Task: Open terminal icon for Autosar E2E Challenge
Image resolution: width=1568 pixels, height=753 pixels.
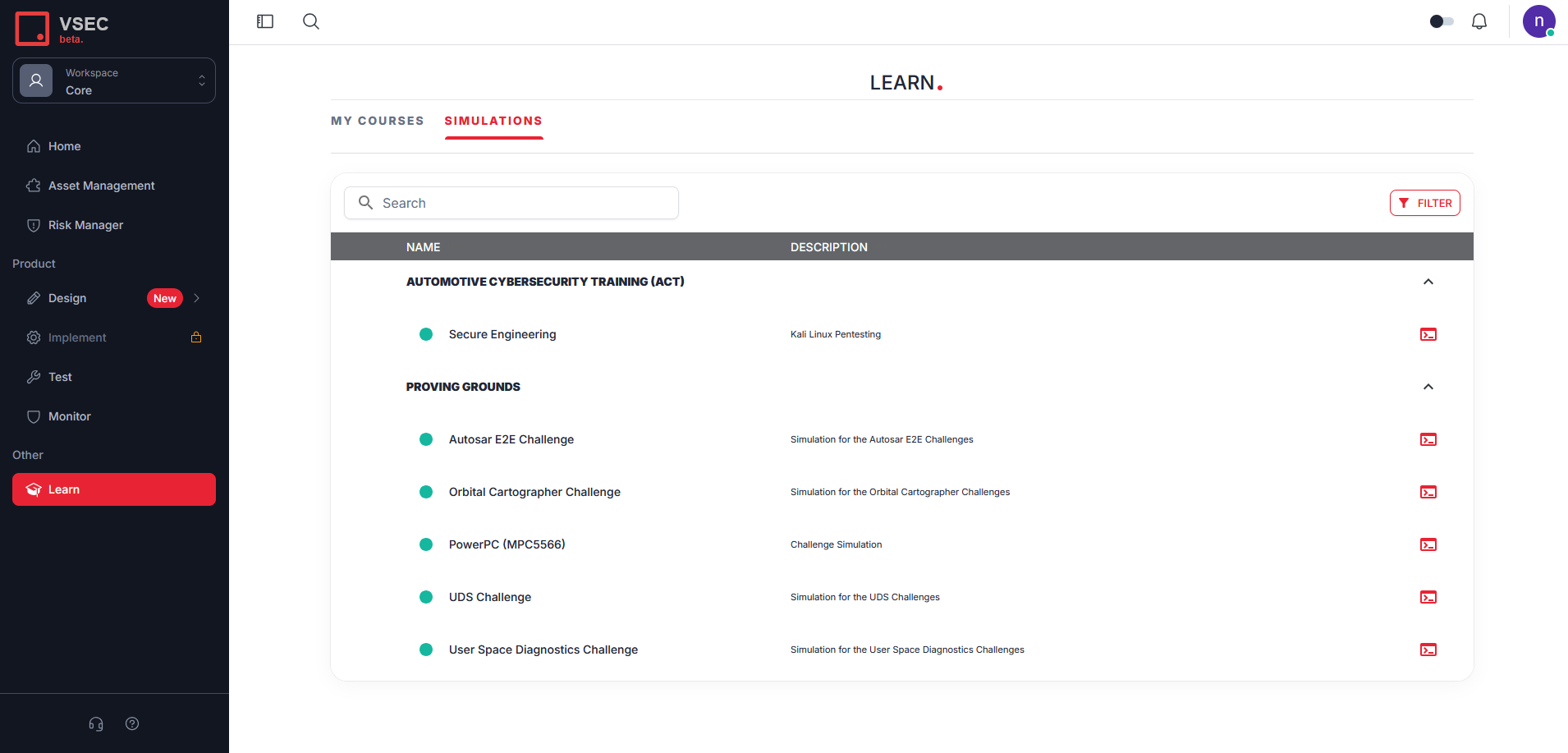Action: tap(1428, 439)
